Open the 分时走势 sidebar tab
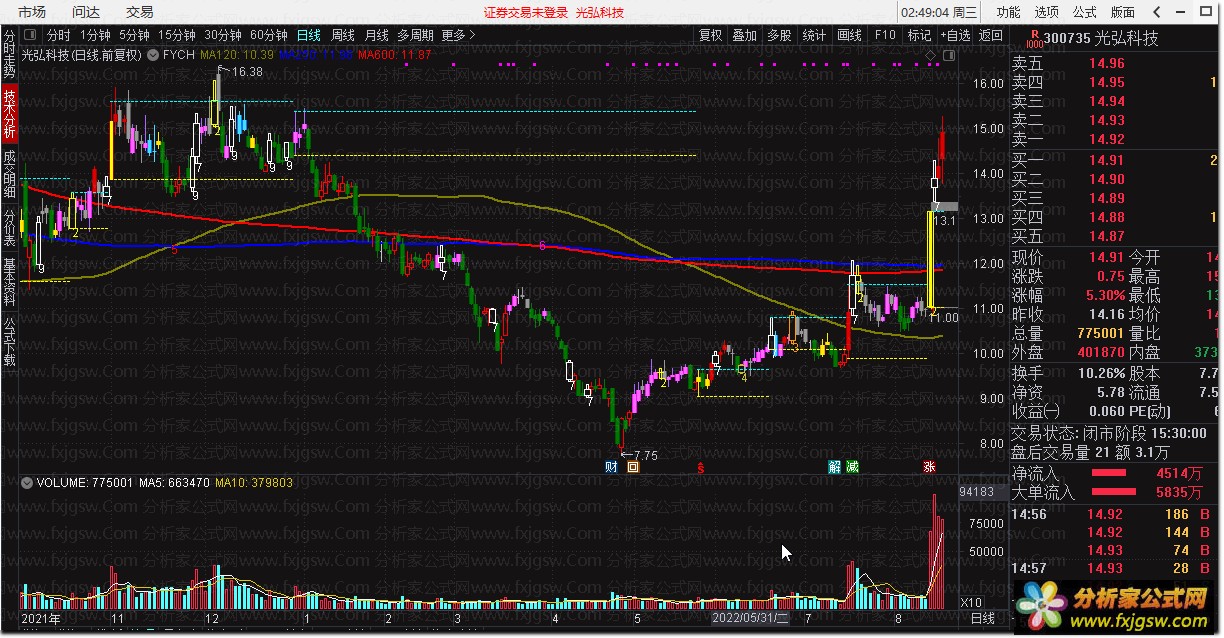The width and height of the screenshot is (1224, 638). pos(9,56)
